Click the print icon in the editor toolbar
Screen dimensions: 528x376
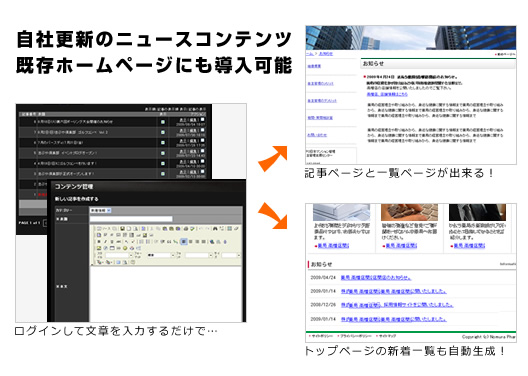pos(186,229)
